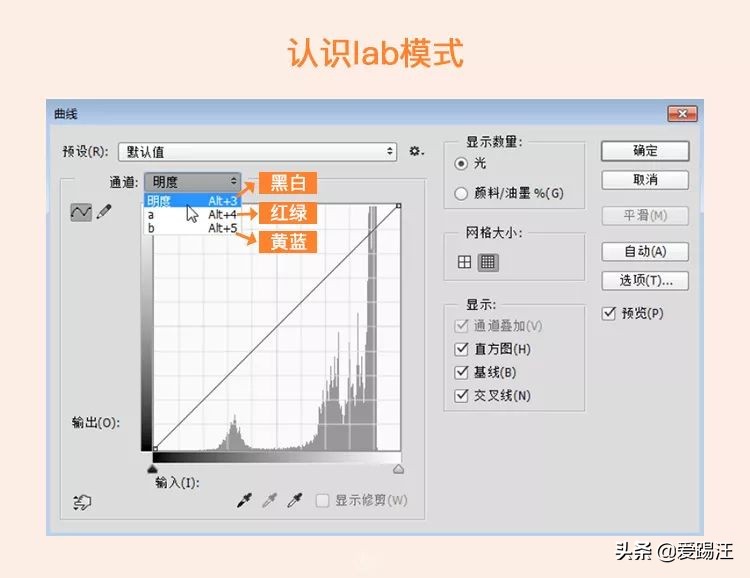Click the 平滑(M) button
The width and height of the screenshot is (750, 578).
pos(645,216)
